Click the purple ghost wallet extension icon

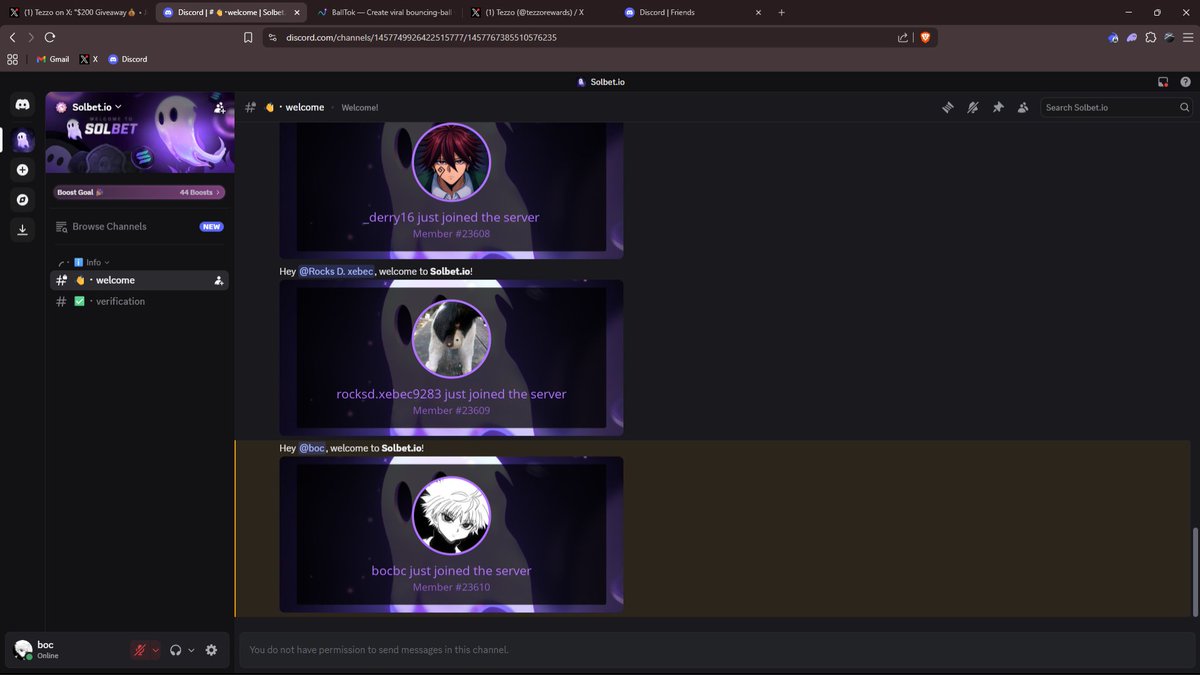tap(1132, 37)
